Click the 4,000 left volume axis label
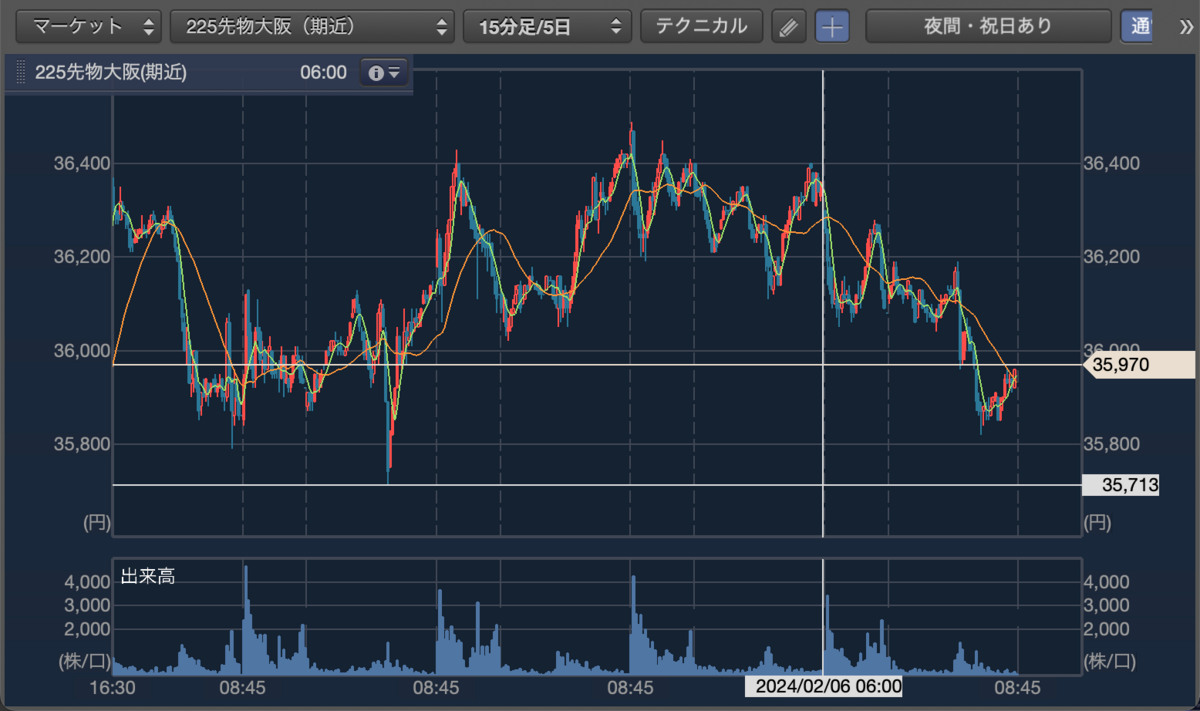 (88, 581)
